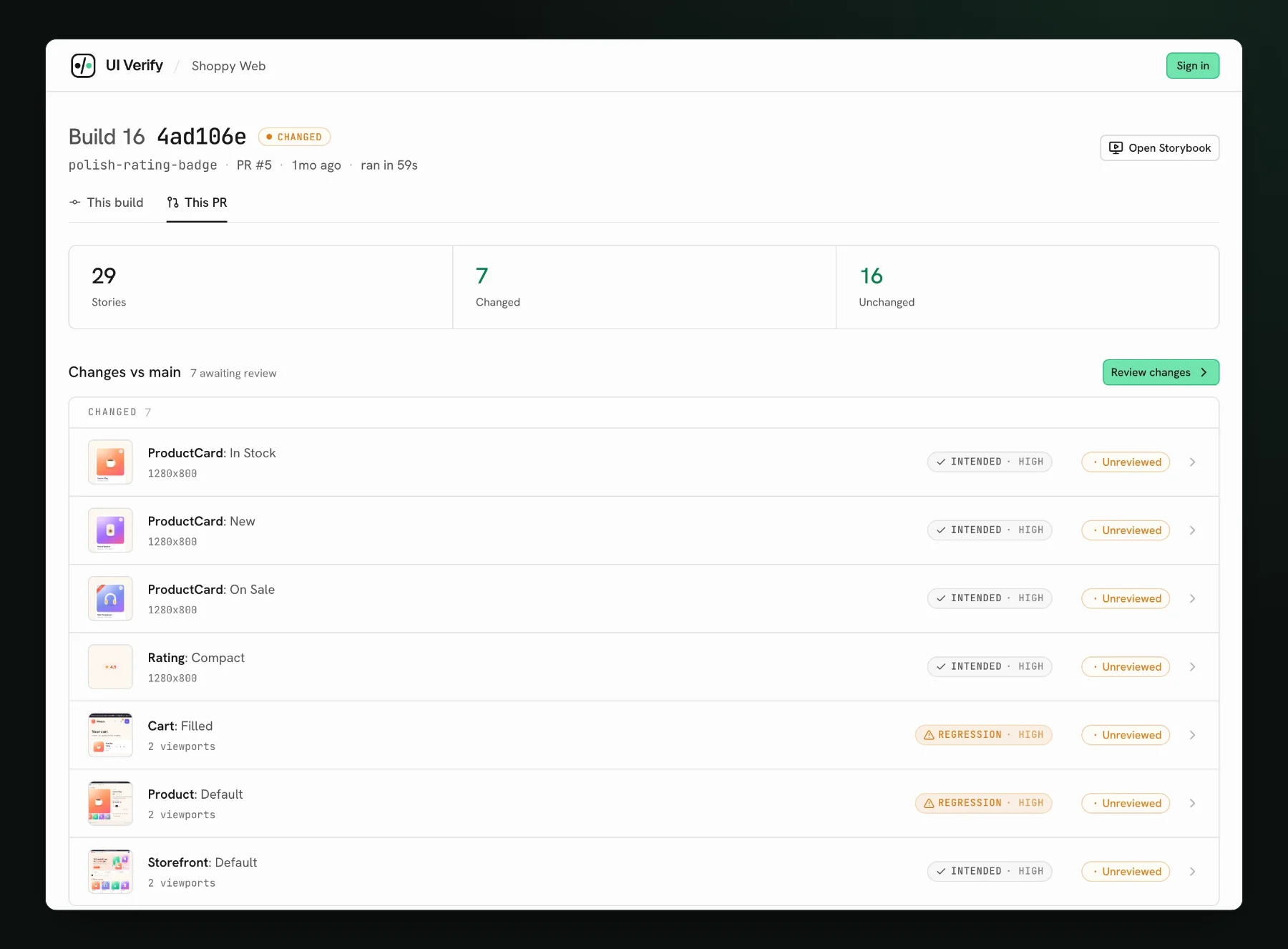Click the Intended High badge on Storefront Default
Viewport: 1288px width, 949px height.
(x=990, y=872)
